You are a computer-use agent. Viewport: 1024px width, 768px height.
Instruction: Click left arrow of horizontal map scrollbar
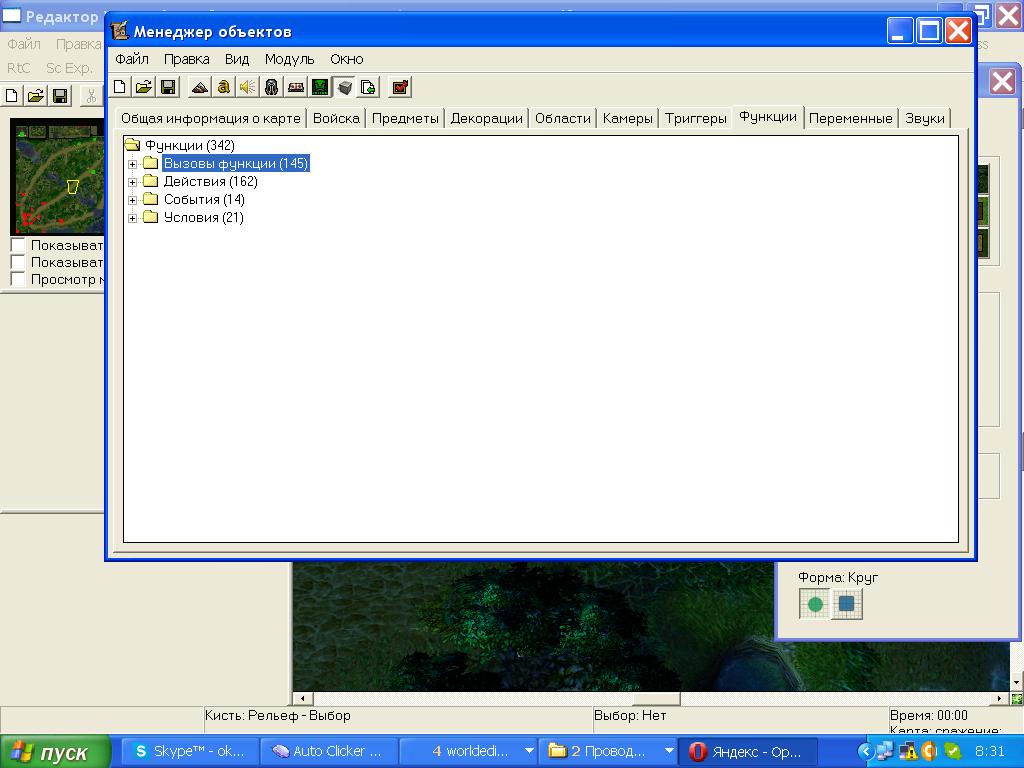(x=302, y=698)
